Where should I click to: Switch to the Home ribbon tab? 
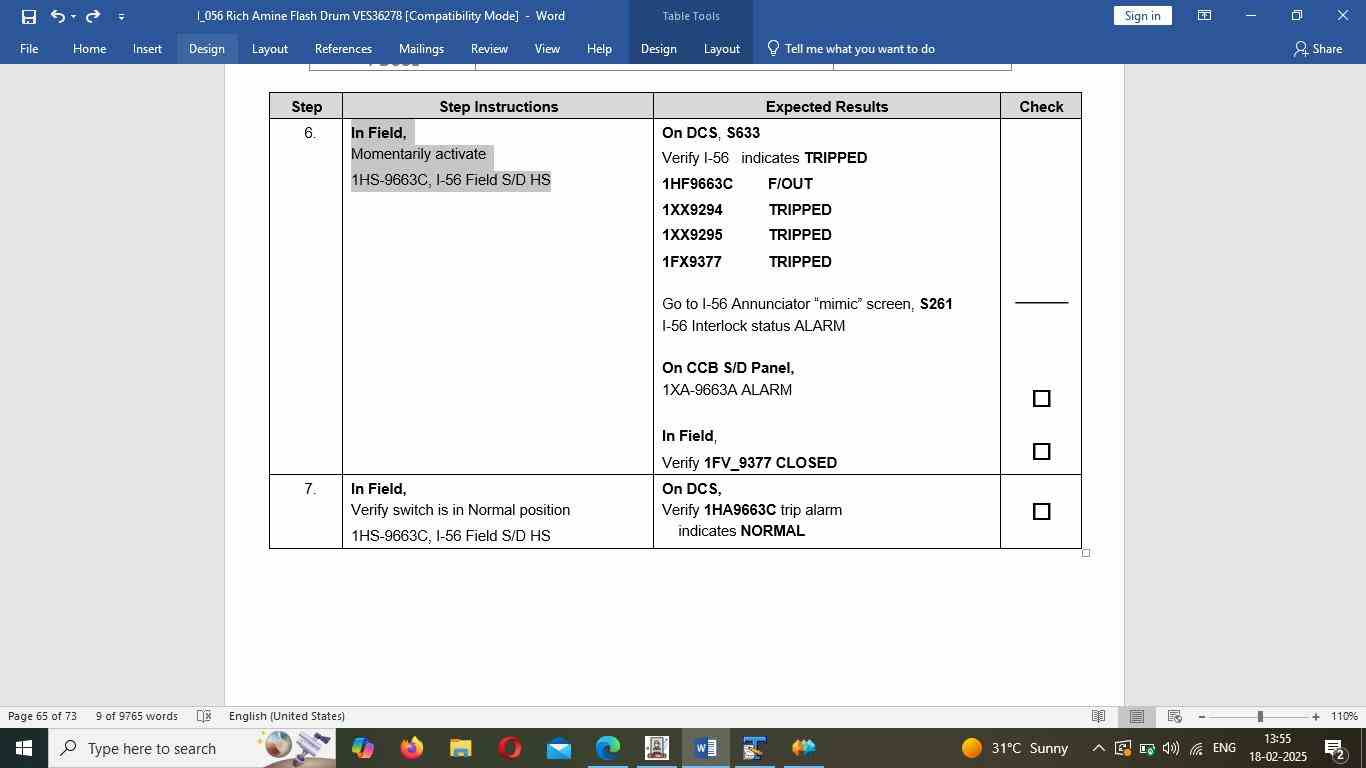(x=89, y=48)
